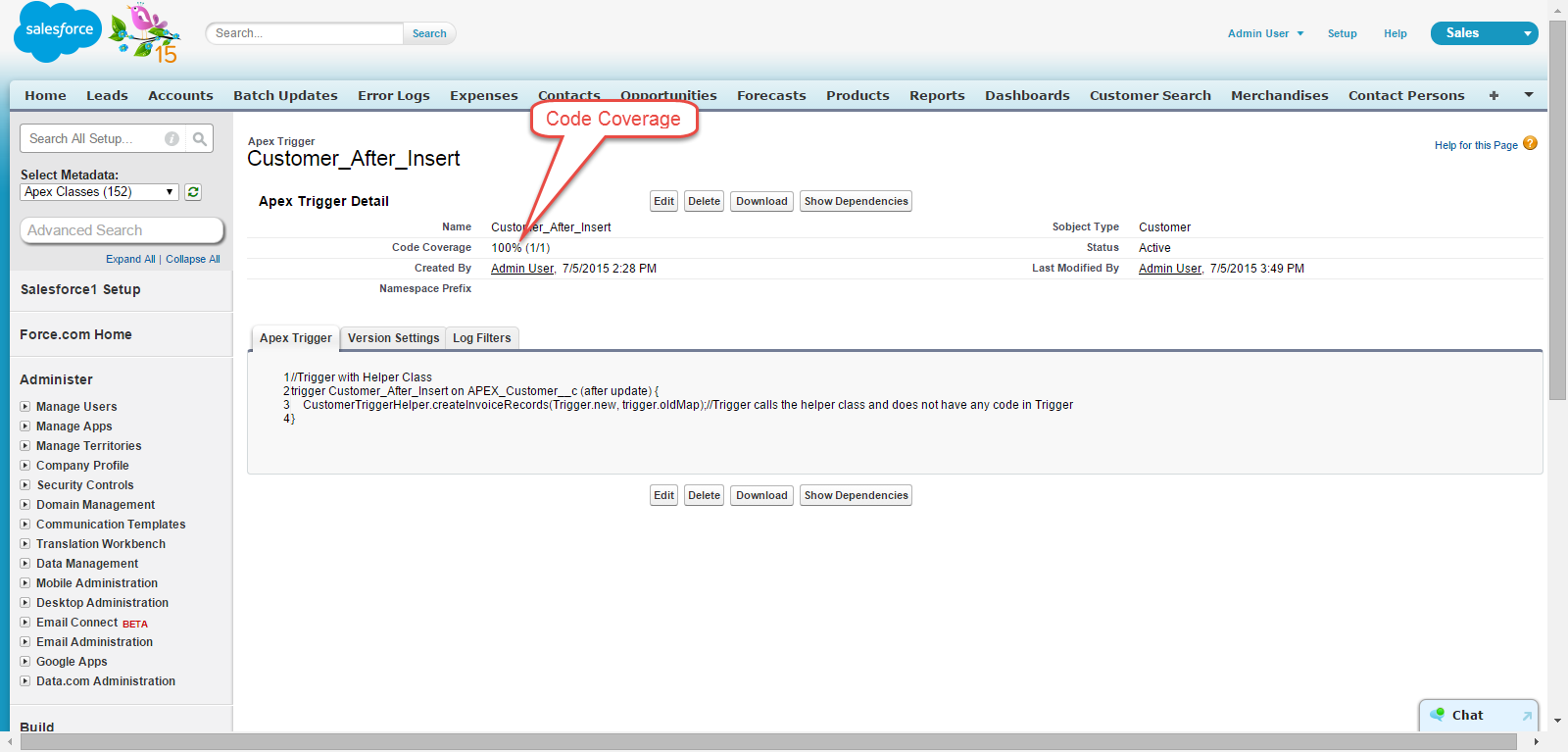
Task: Click the info icon in Setup search
Action: click(x=171, y=139)
